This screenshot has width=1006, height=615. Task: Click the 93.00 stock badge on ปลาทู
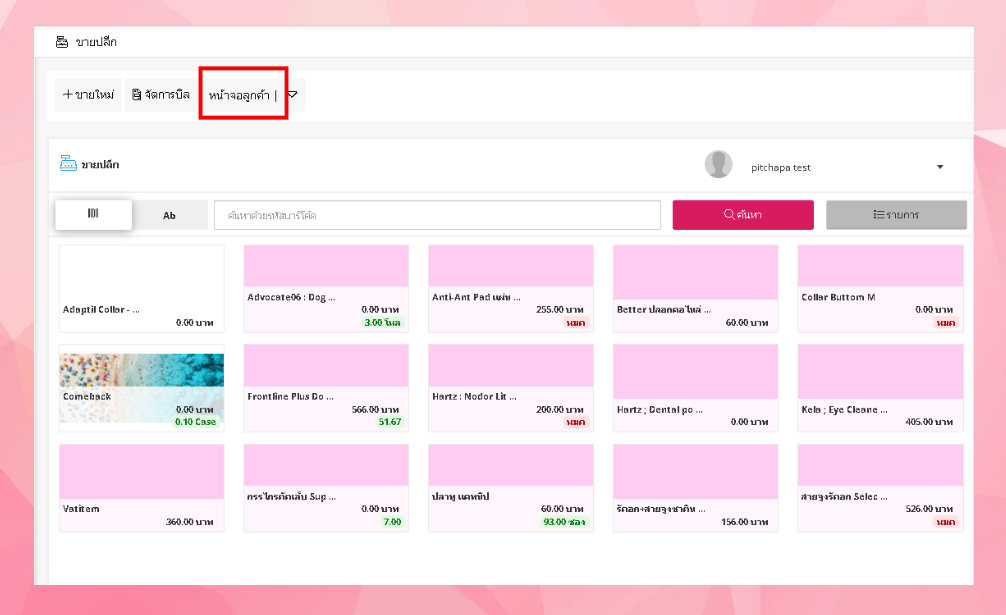(x=564, y=522)
